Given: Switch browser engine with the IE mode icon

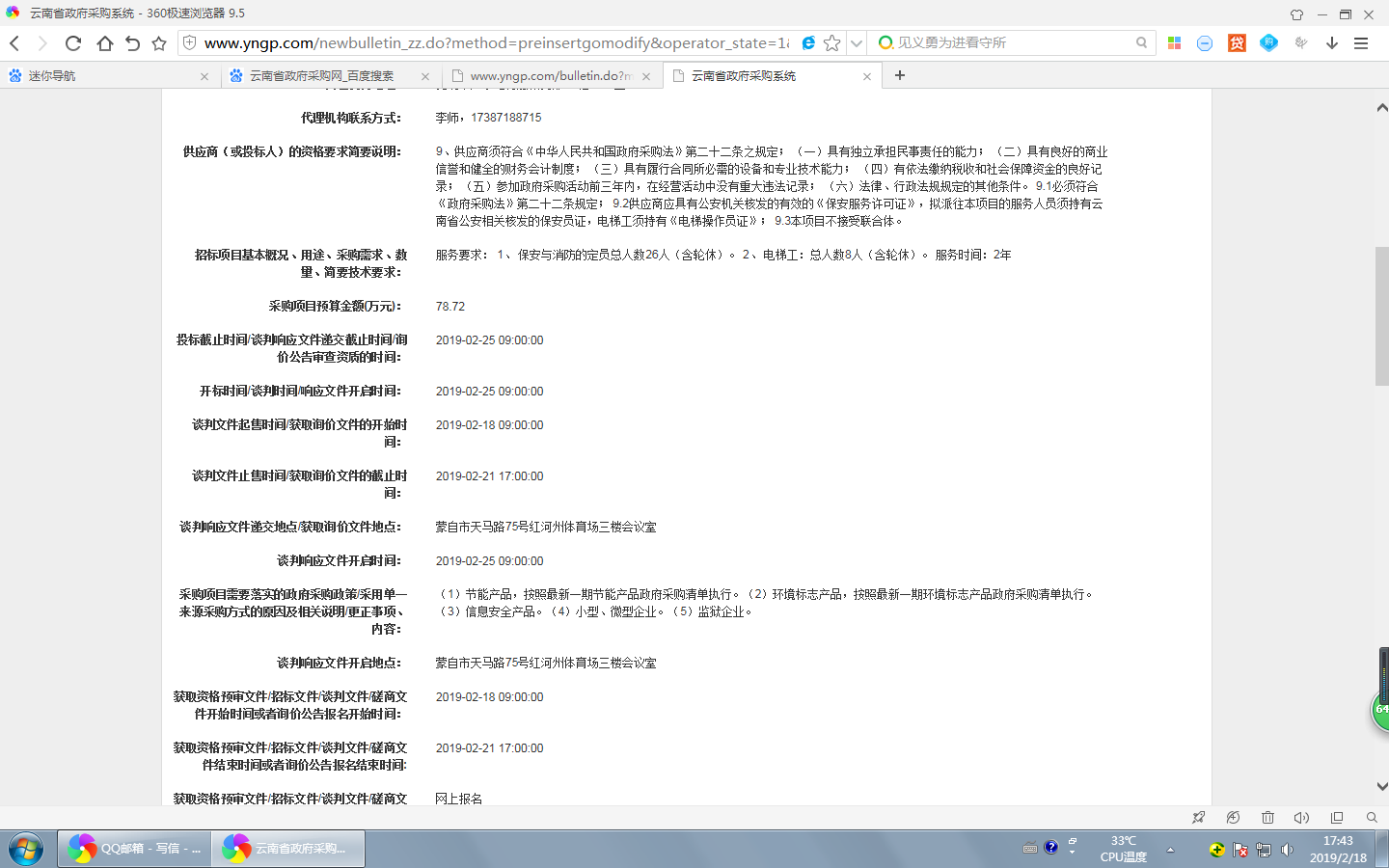Looking at the screenshot, I should [808, 43].
